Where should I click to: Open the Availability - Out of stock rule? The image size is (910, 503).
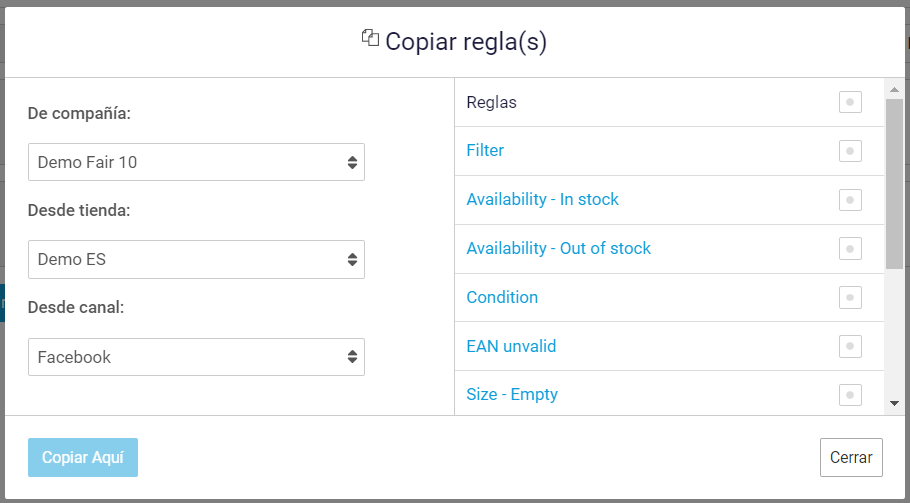[x=558, y=249]
